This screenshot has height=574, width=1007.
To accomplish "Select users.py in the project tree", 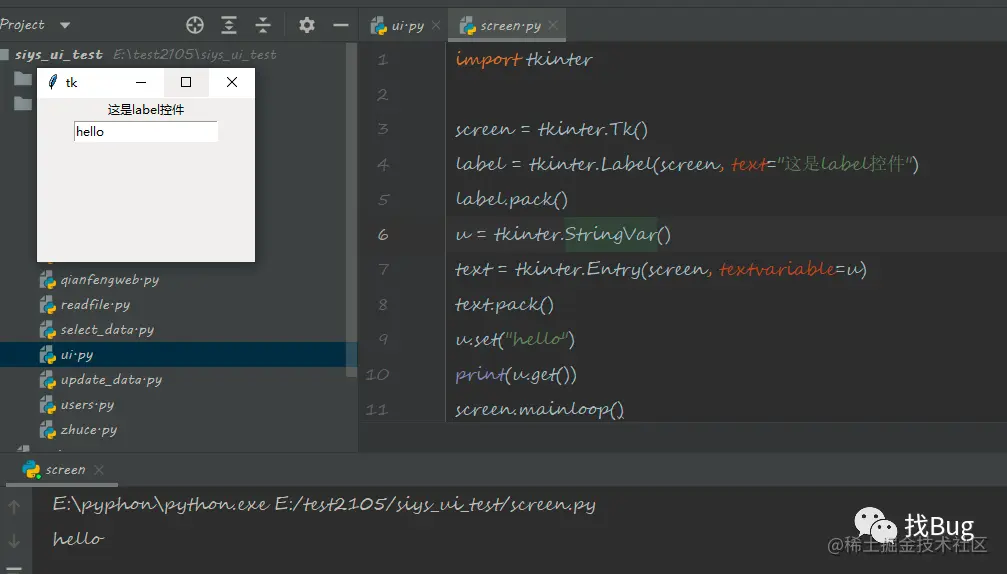I will 87,405.
